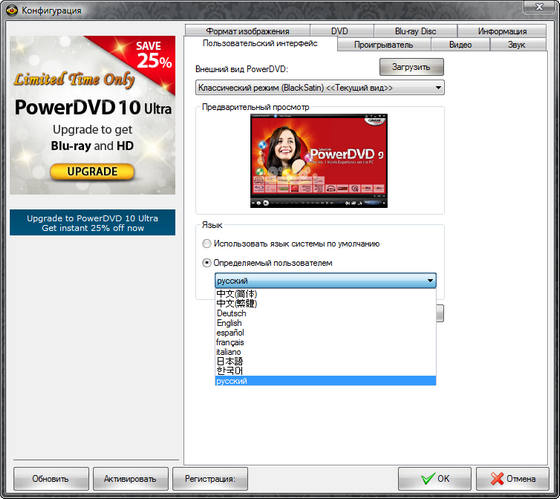Screen dimensions: 560x499
Task: Choose 日本語 from language list
Action: pos(325,361)
